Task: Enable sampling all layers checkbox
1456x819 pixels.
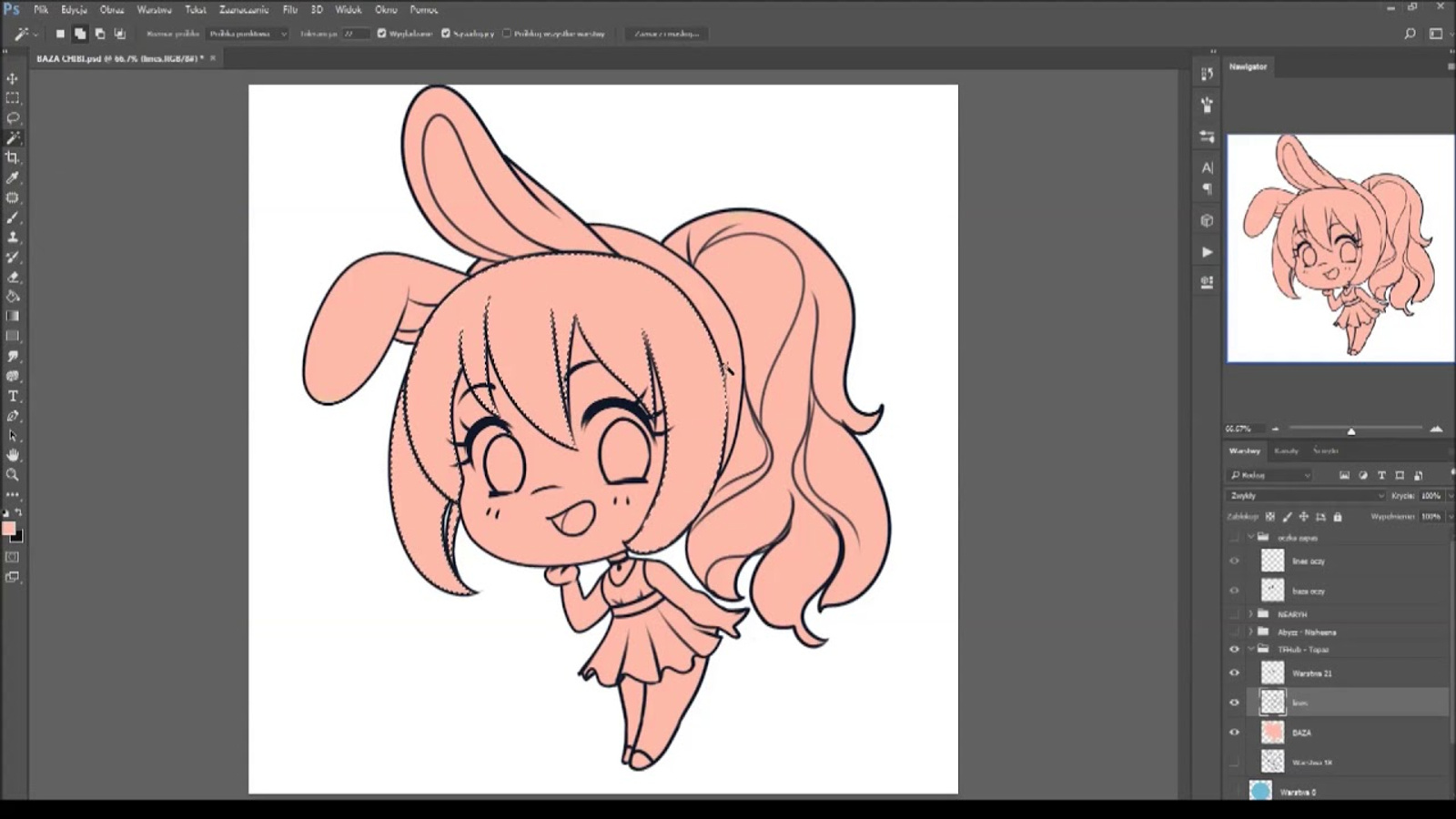Action: 507,34
